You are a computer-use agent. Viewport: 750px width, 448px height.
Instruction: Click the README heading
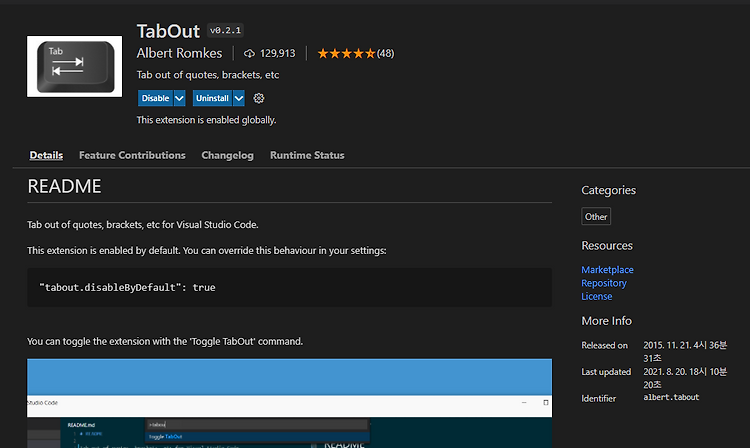point(64,186)
